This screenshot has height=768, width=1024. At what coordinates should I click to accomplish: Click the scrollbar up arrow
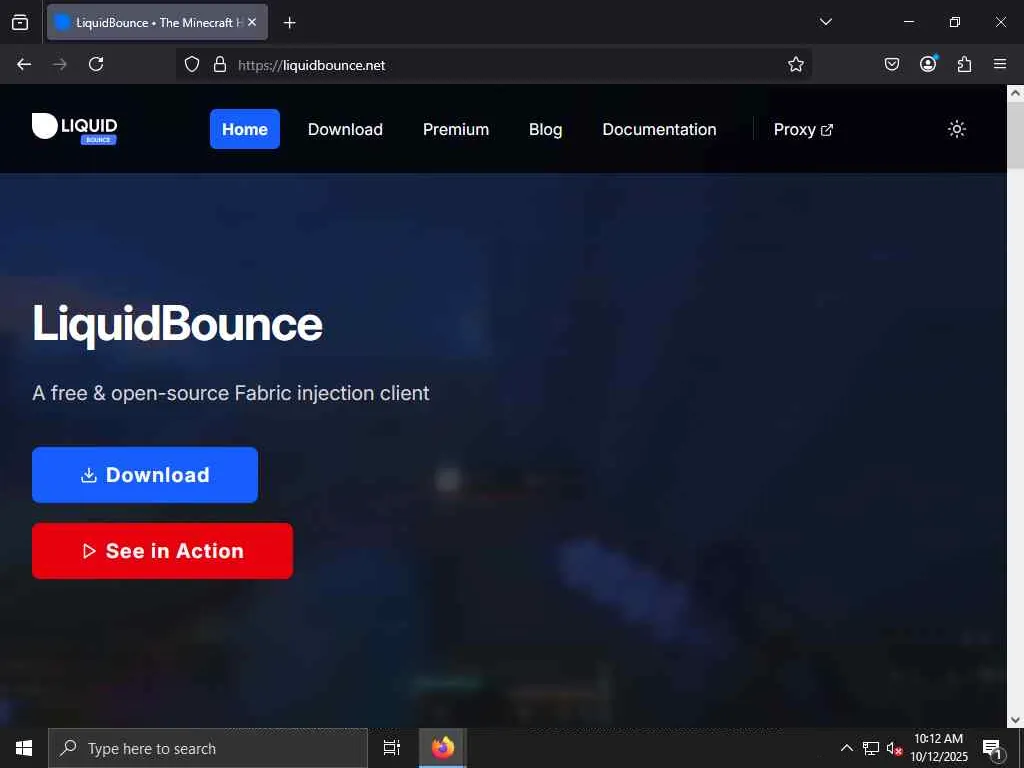pyautogui.click(x=1015, y=93)
